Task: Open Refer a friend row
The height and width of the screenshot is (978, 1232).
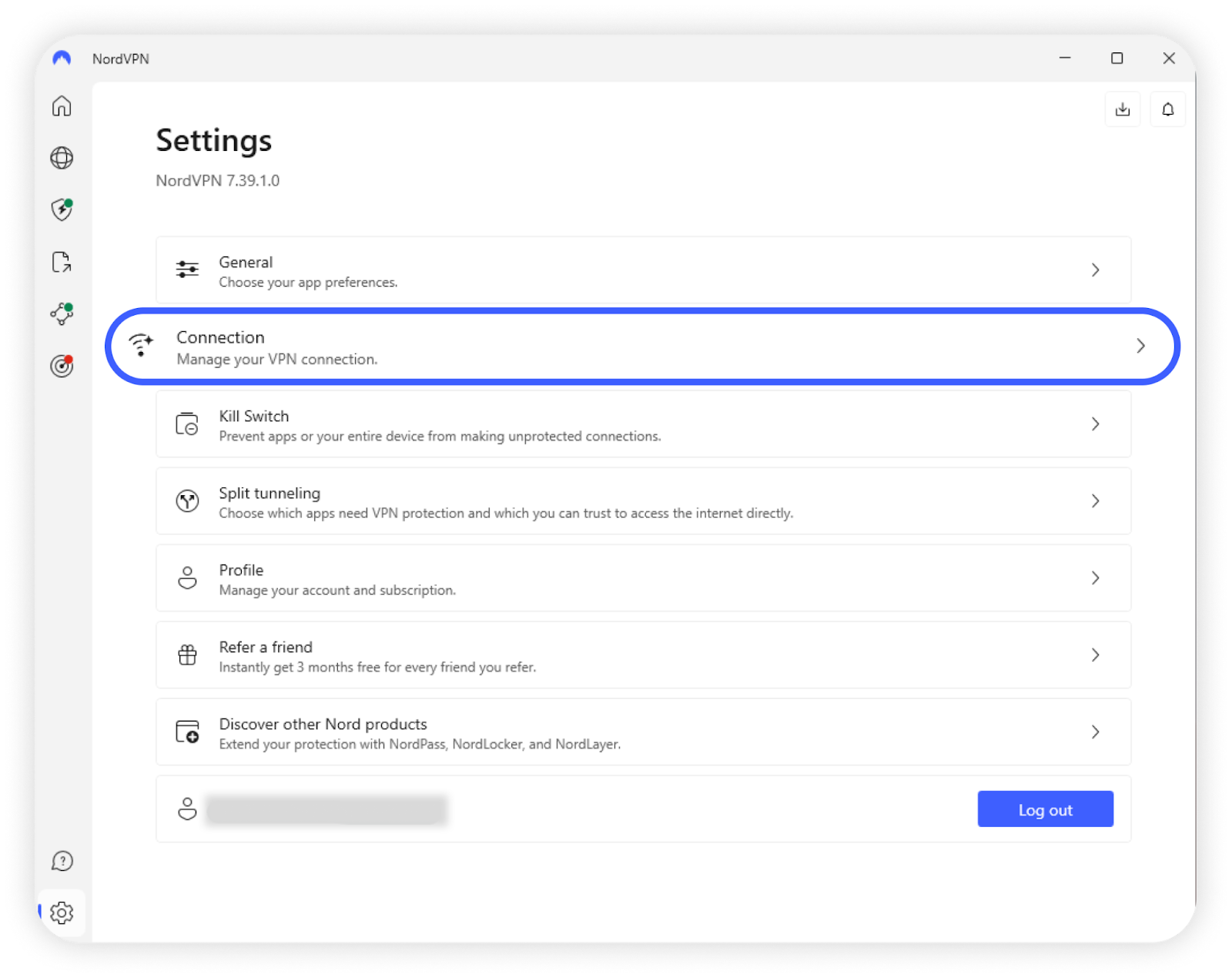Action: click(643, 655)
